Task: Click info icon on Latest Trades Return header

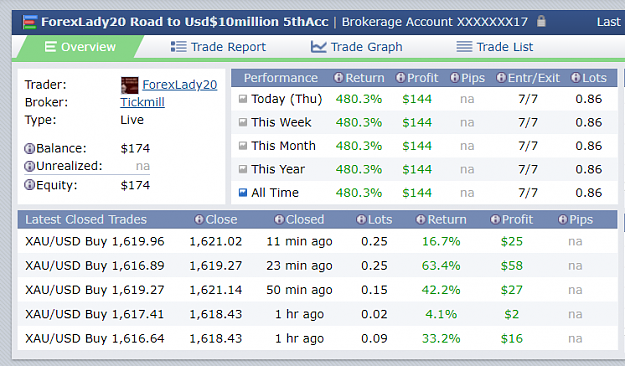Action: click(x=421, y=219)
